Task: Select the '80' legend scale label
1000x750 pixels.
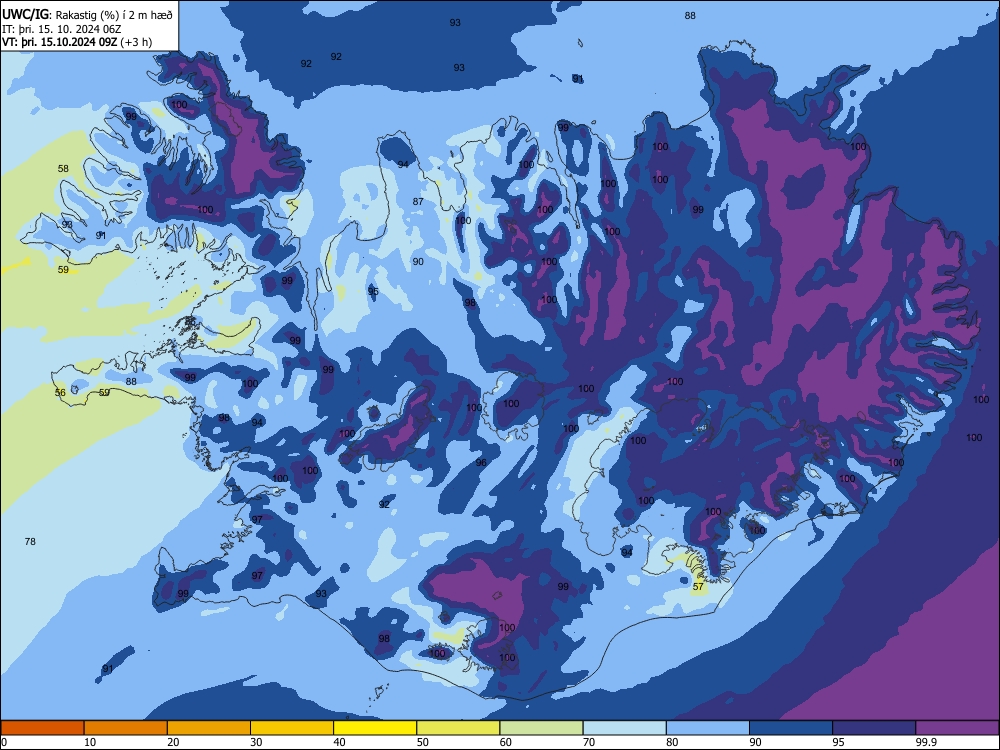Action: click(x=672, y=742)
